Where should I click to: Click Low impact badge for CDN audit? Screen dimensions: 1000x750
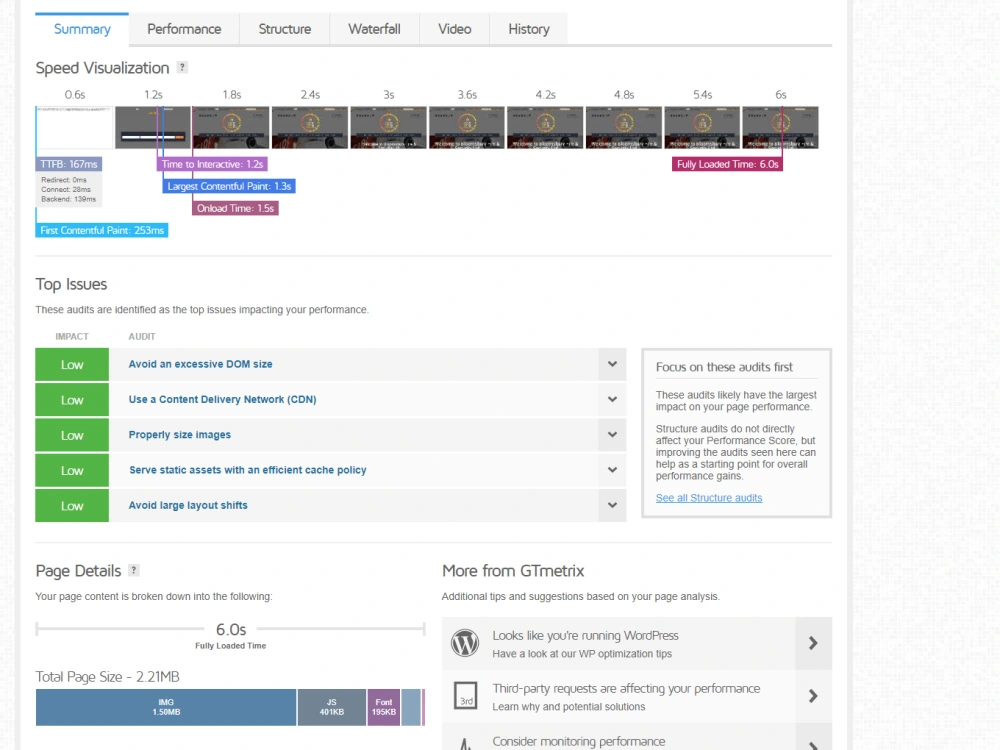point(72,399)
